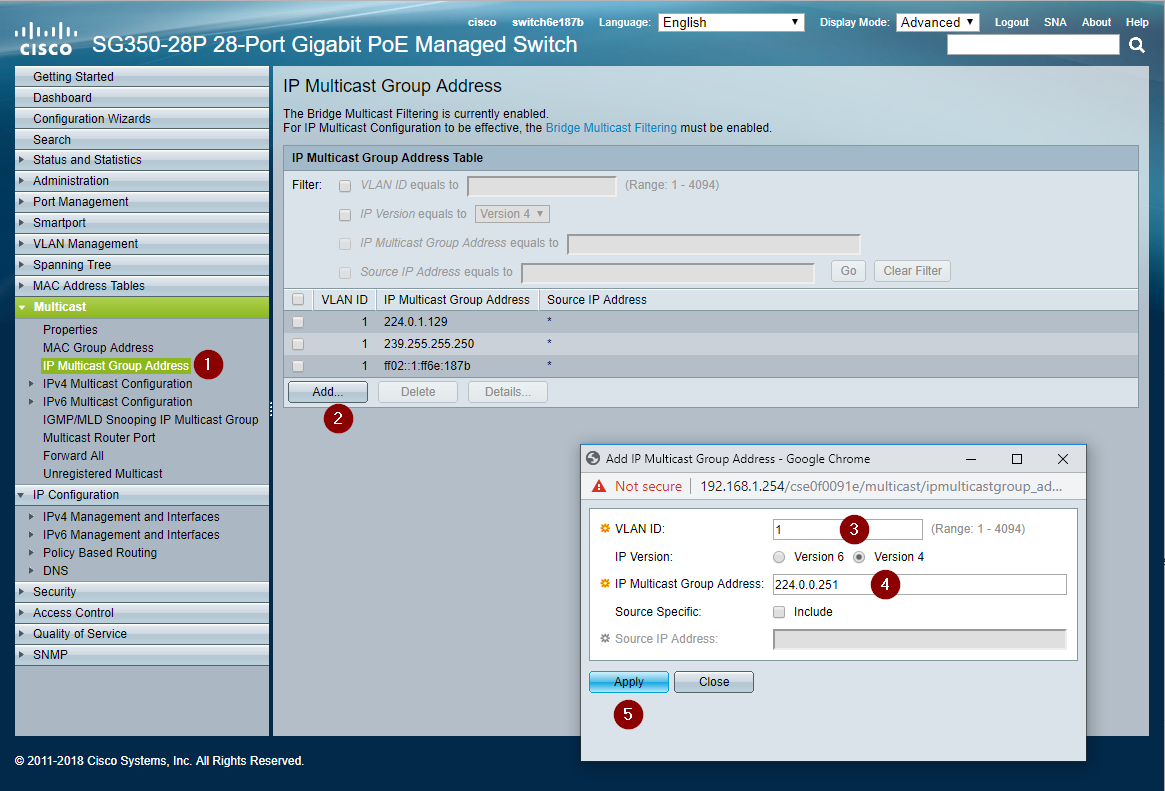The width and height of the screenshot is (1165, 791).
Task: Open Configuration Wizards in the sidebar
Action: pos(142,118)
